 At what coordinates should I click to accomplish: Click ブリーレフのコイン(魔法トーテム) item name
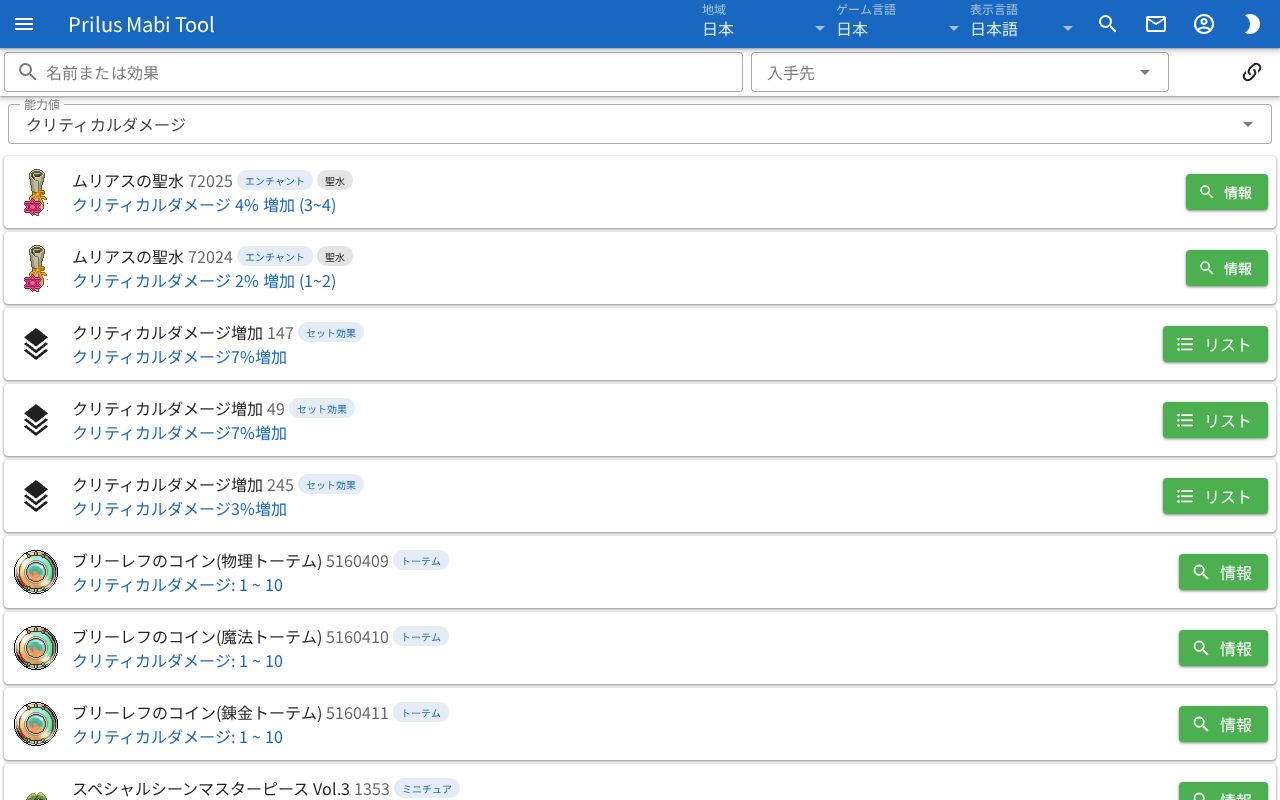197,637
